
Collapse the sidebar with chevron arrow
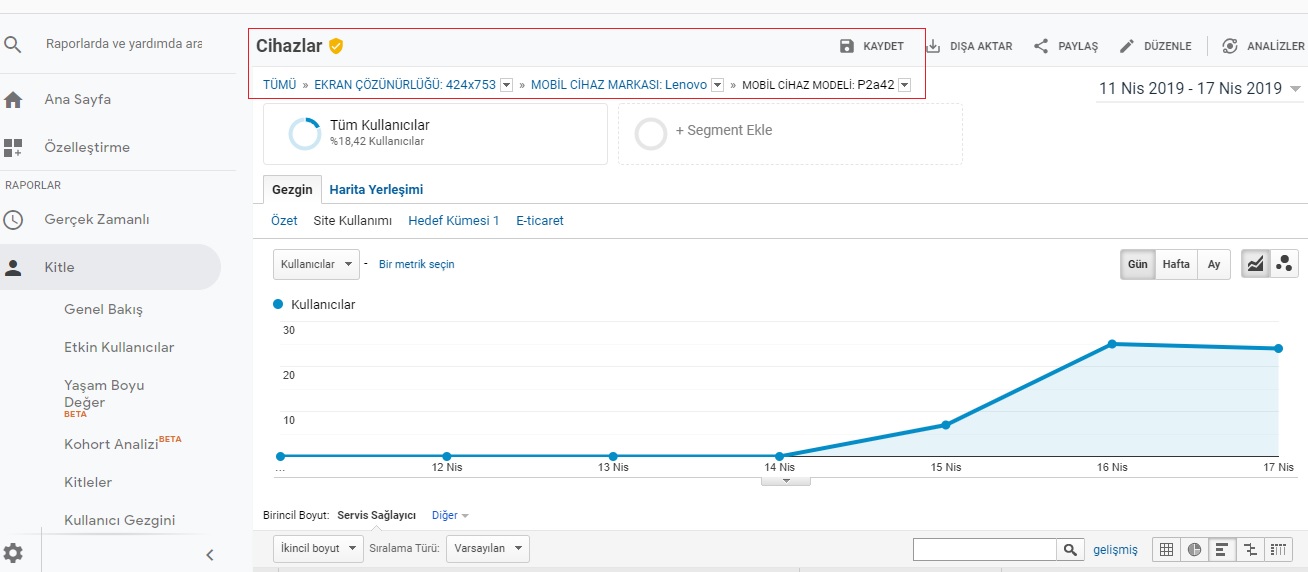coord(210,555)
